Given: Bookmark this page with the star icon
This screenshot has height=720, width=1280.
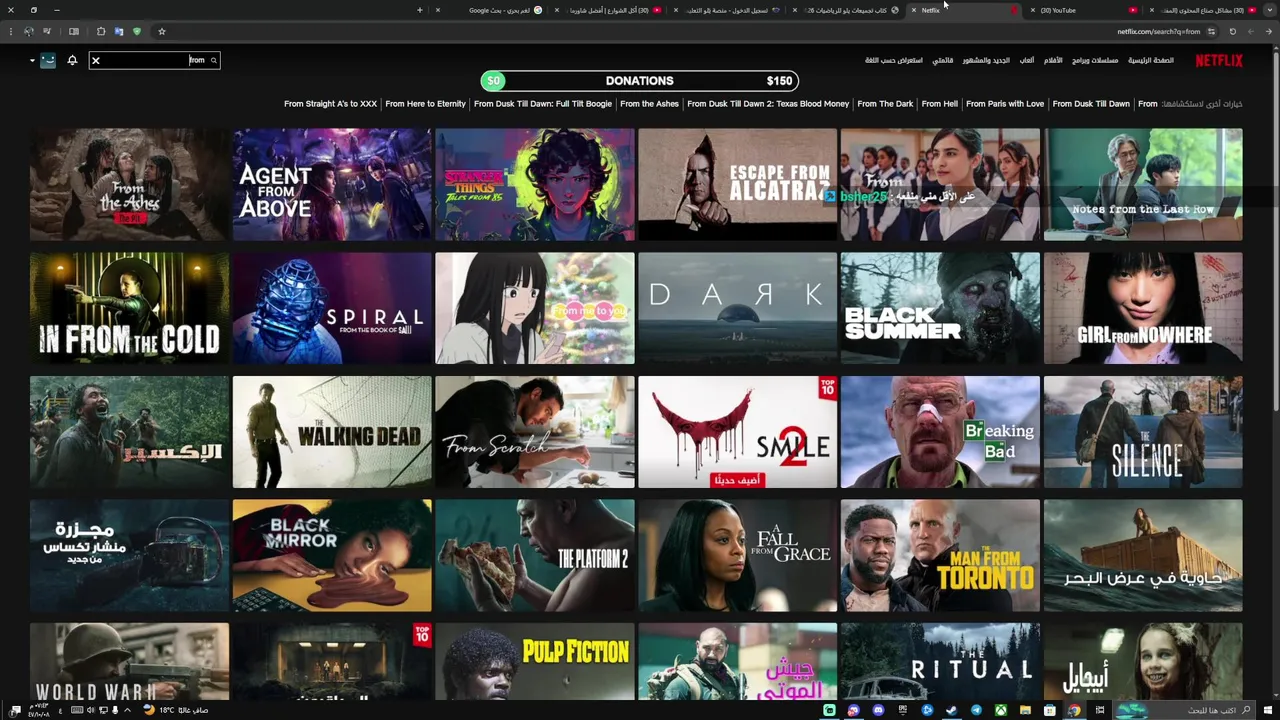Looking at the screenshot, I should (x=161, y=31).
